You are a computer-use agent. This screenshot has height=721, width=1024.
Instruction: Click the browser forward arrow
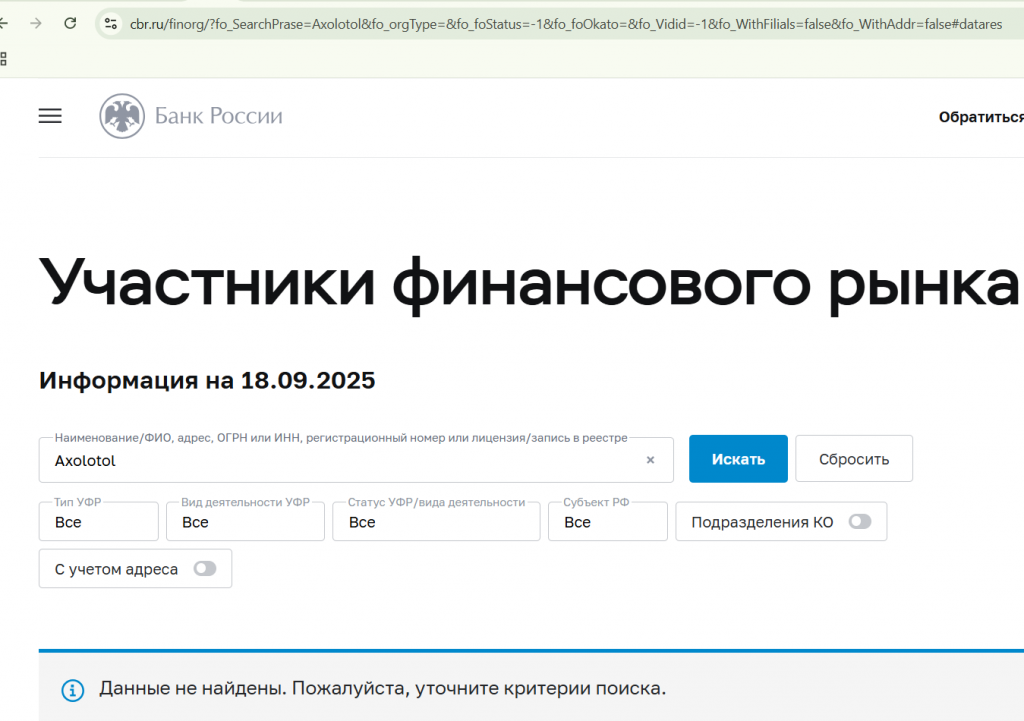[36, 23]
